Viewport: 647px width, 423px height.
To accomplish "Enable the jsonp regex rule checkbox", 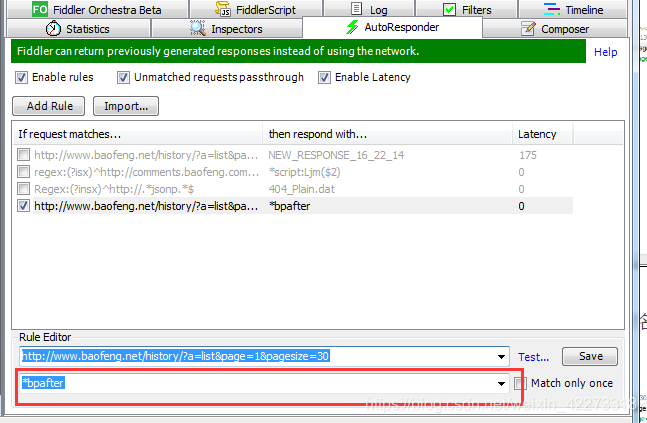I will pos(24,189).
